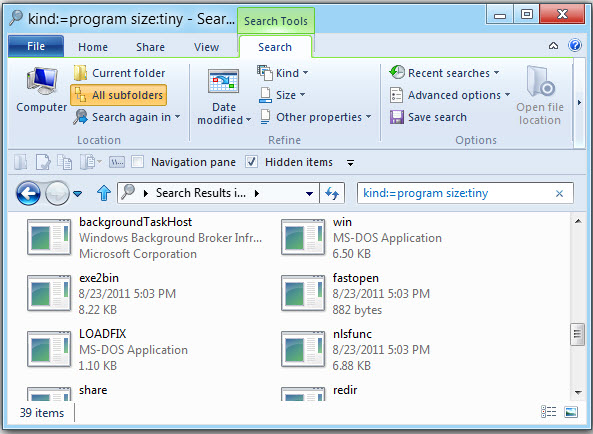Open the Advanced options dropdown
The height and width of the screenshot is (434, 593).
tap(450, 95)
